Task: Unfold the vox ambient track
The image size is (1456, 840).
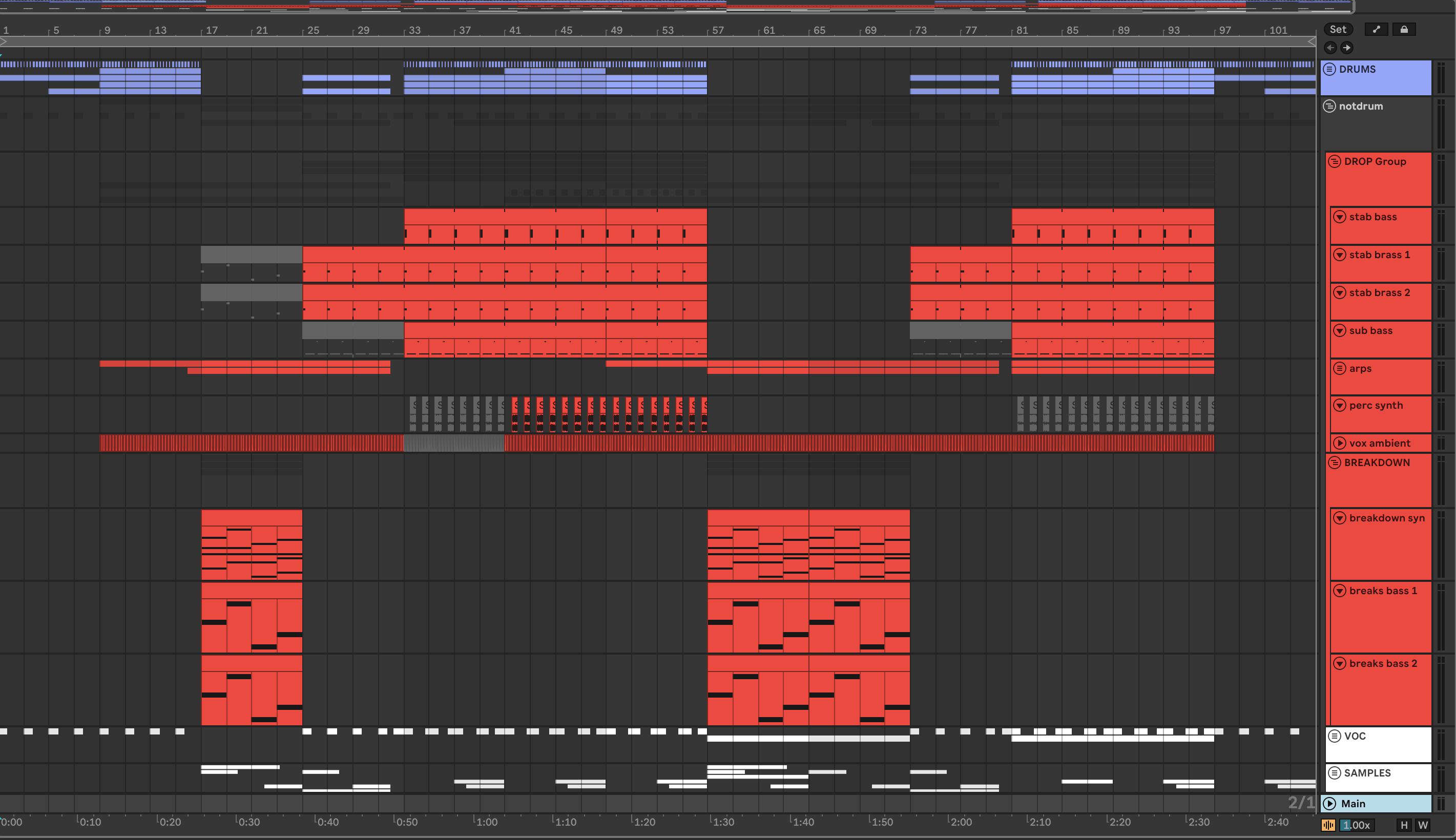Action: (x=1340, y=443)
